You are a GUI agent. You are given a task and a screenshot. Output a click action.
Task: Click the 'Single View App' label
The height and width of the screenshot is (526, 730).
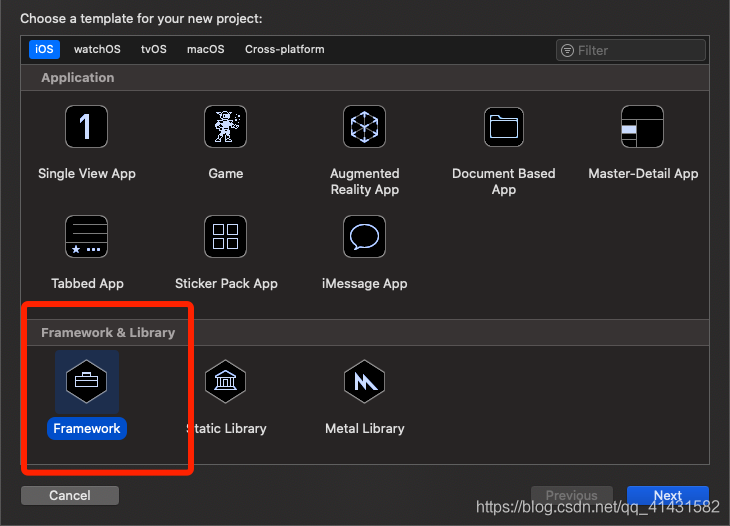point(87,174)
